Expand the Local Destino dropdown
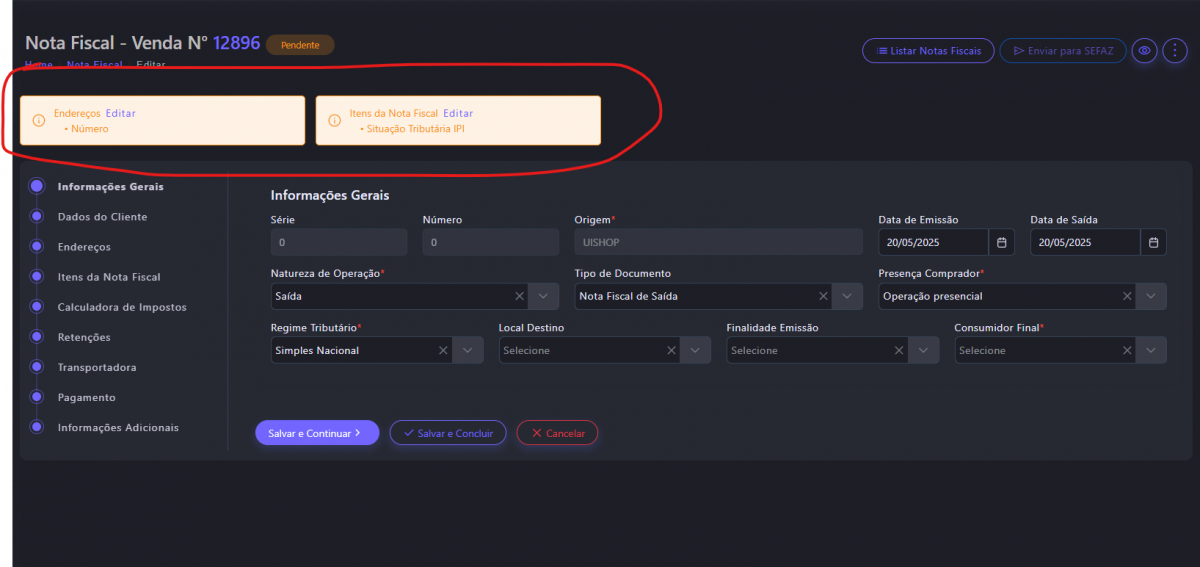The image size is (1200, 567). (x=696, y=350)
